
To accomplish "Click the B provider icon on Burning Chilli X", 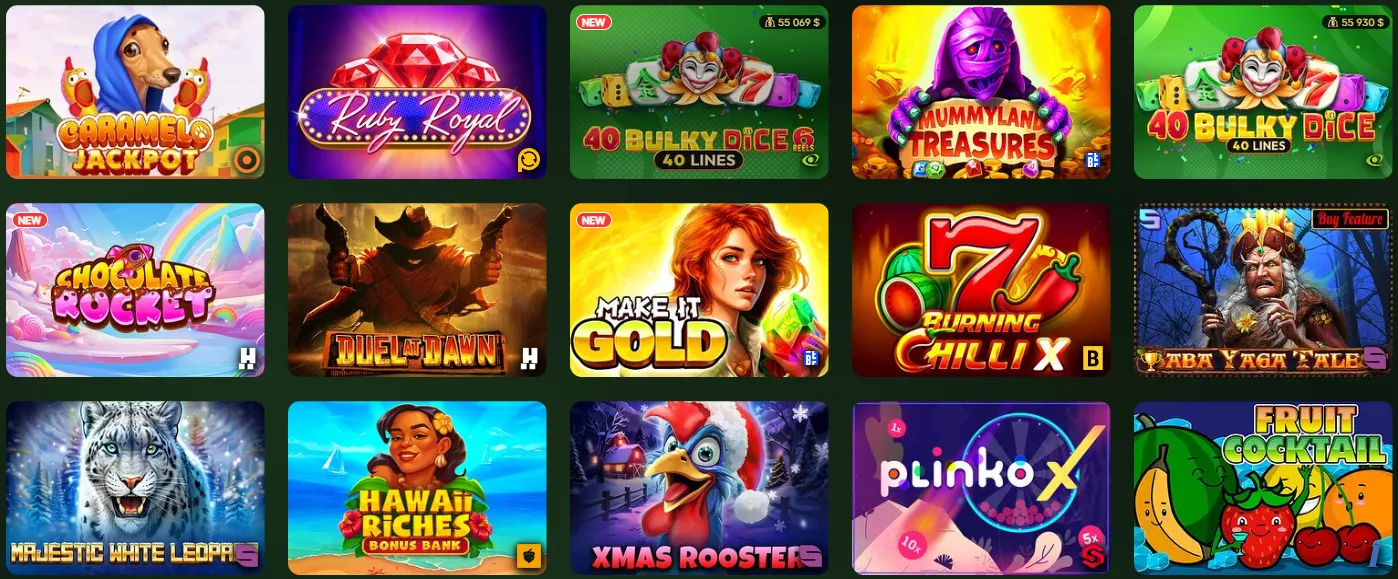I will 1092,357.
